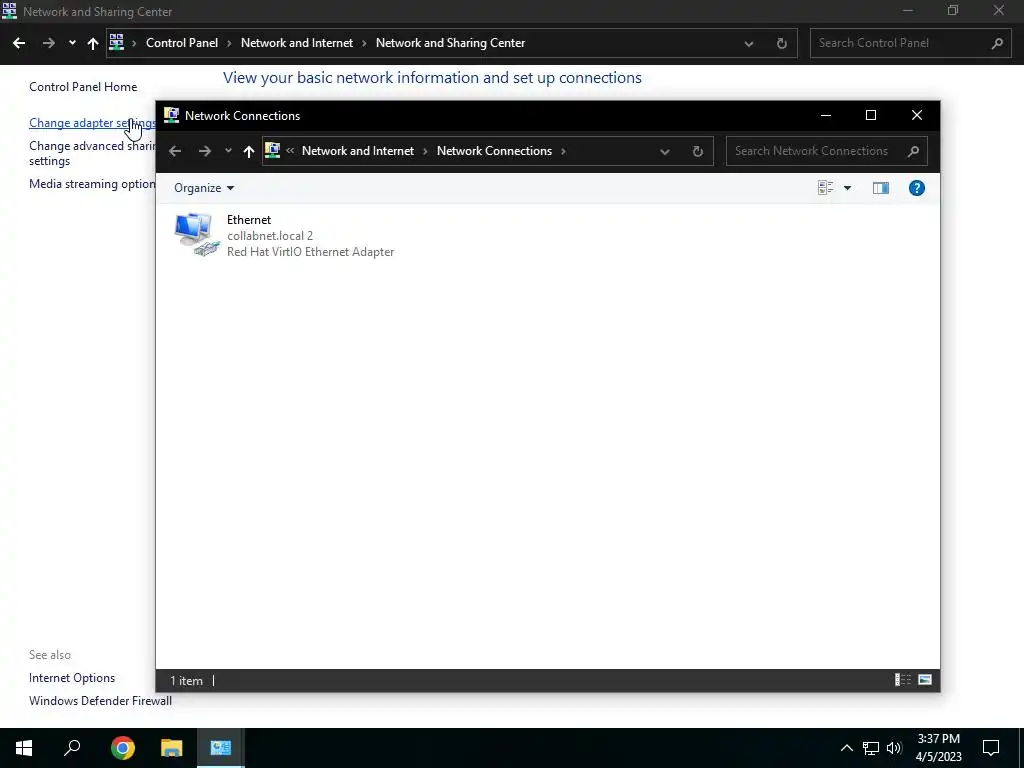Viewport: 1024px width, 768px height.
Task: Click Network Connections address bar icon
Action: (x=272, y=151)
